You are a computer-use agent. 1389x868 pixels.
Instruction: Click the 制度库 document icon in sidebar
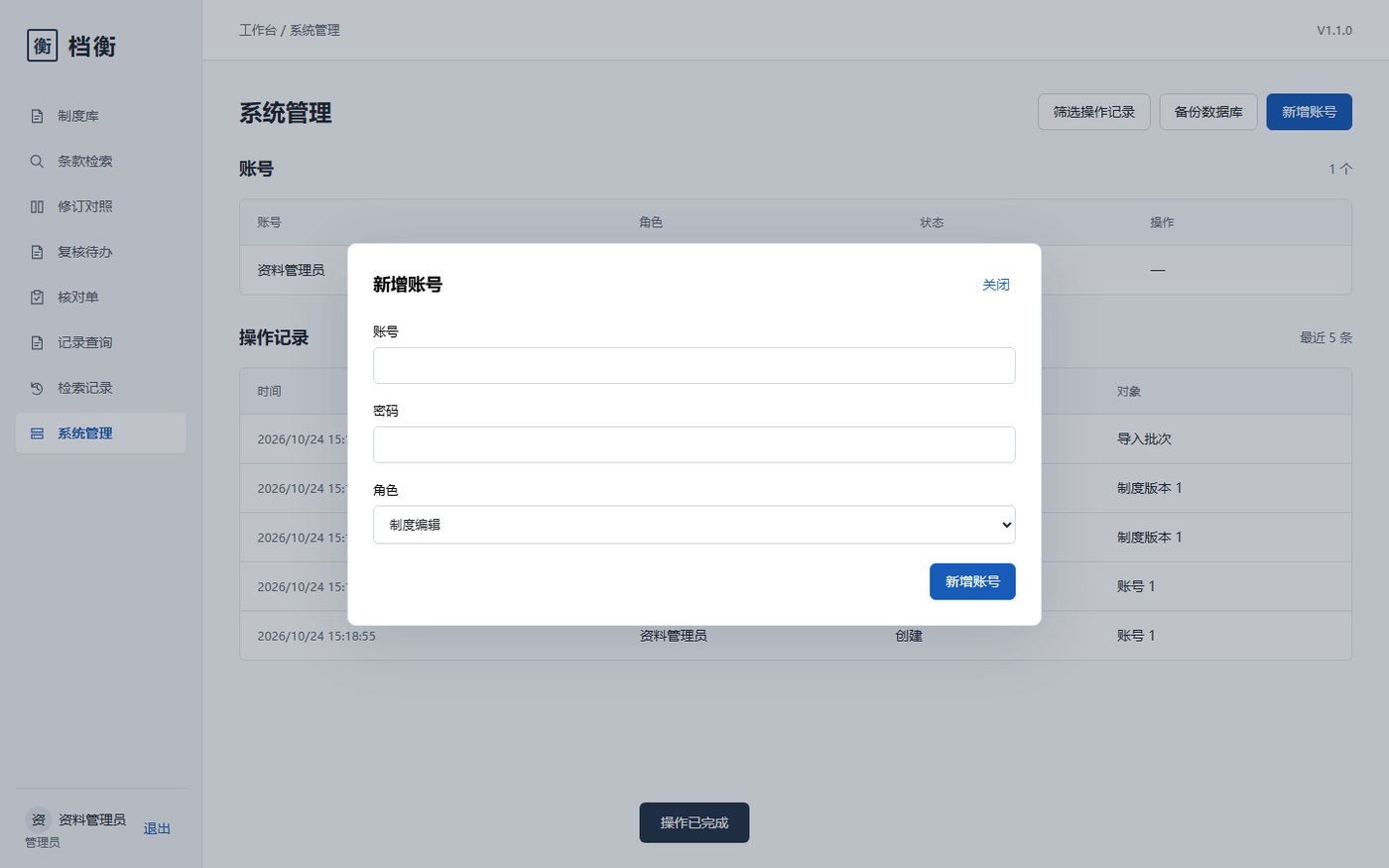pos(37,116)
